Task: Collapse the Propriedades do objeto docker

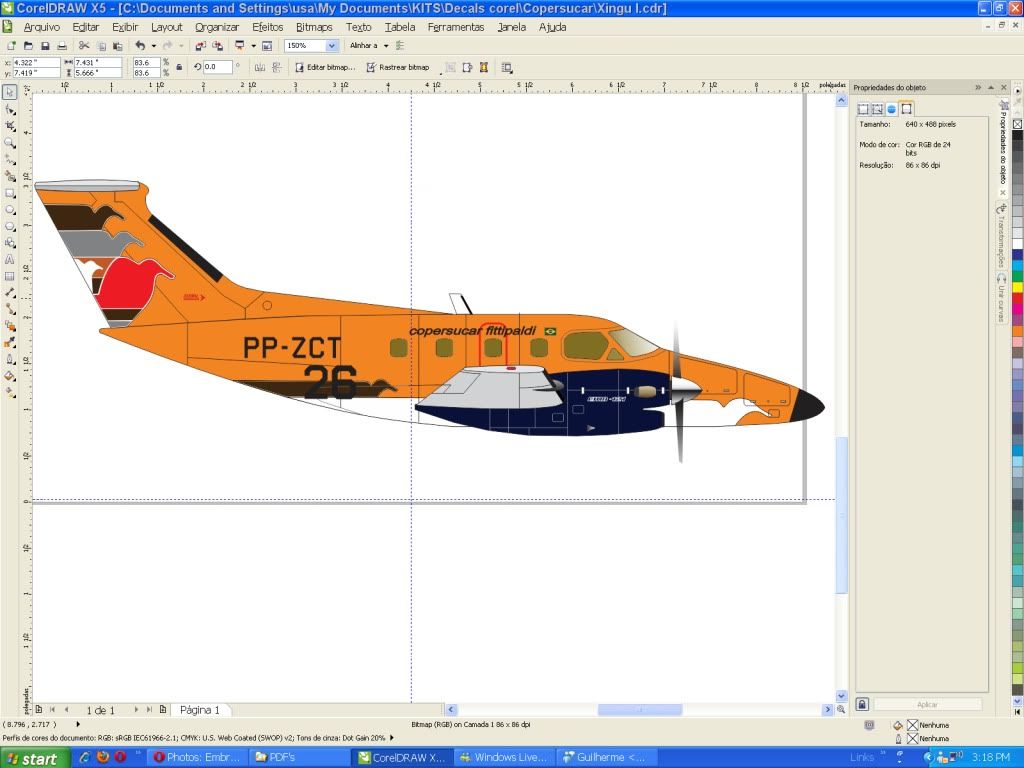Action: [991, 87]
